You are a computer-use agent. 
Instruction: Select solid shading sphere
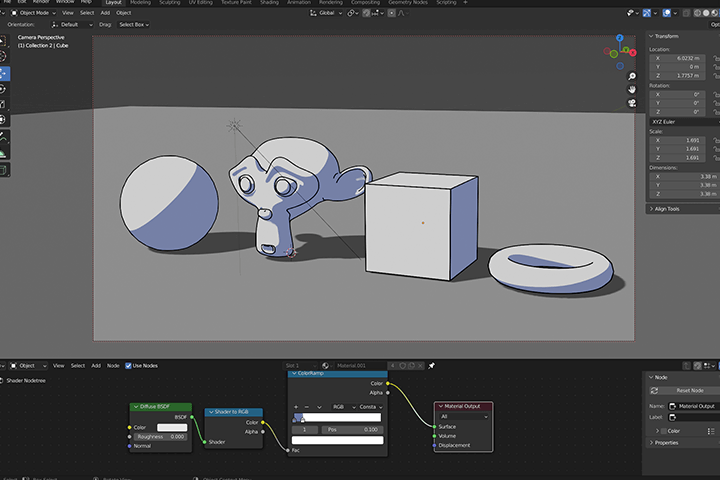point(706,13)
